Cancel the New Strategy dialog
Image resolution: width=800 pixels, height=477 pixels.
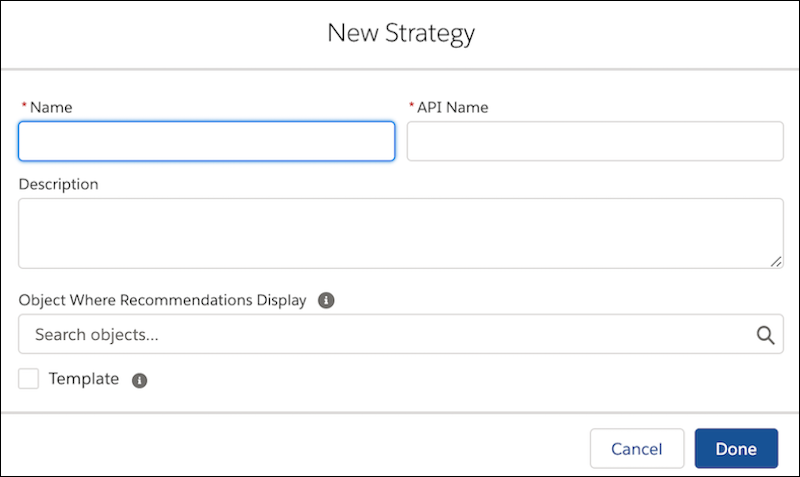click(637, 448)
